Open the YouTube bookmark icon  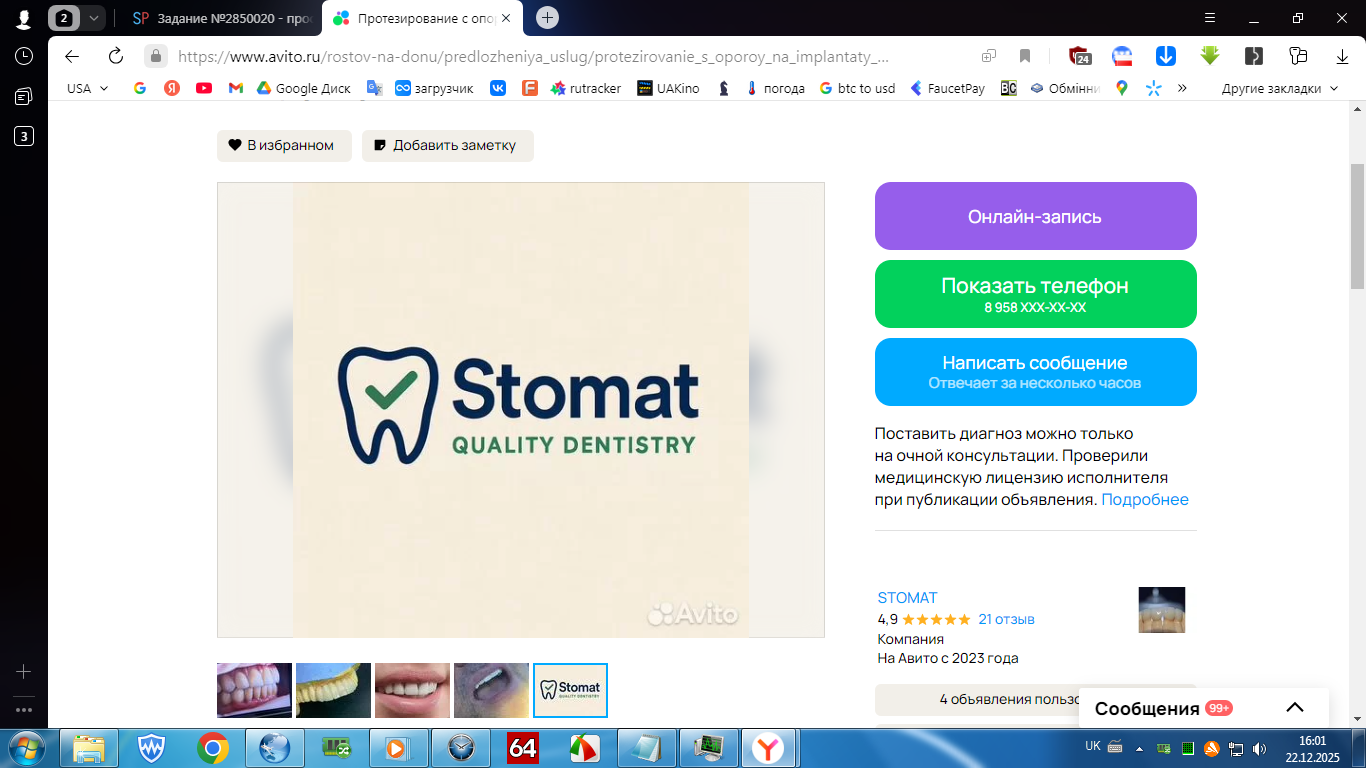click(x=204, y=88)
